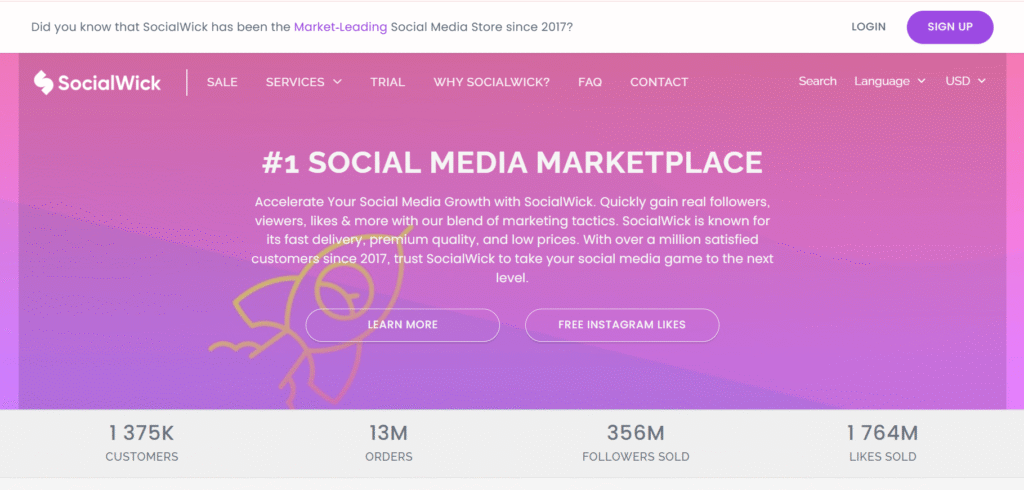Click the 356M FOLLOWERS SOLD statistic
The width and height of the screenshot is (1024, 490).
click(636, 443)
